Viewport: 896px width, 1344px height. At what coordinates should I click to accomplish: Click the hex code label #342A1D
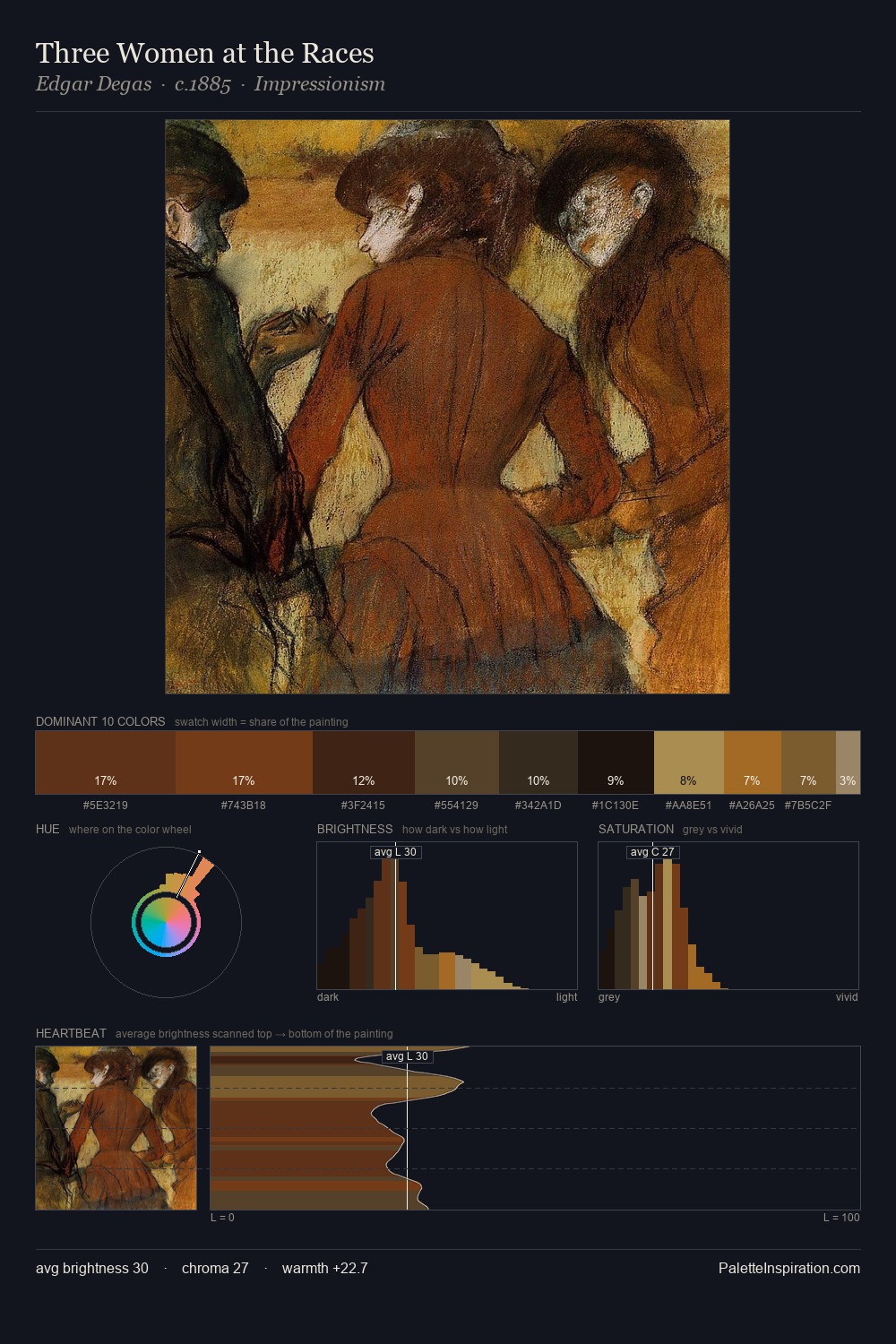[x=538, y=806]
